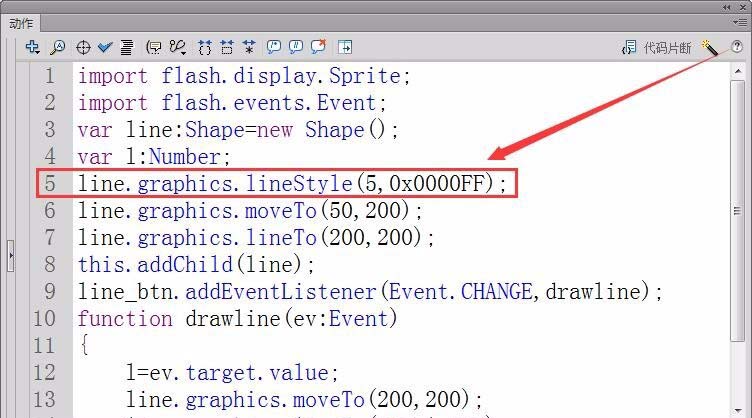Show code hint speech-bubble icon
Screen dimensions: 752x418
(x=153, y=47)
